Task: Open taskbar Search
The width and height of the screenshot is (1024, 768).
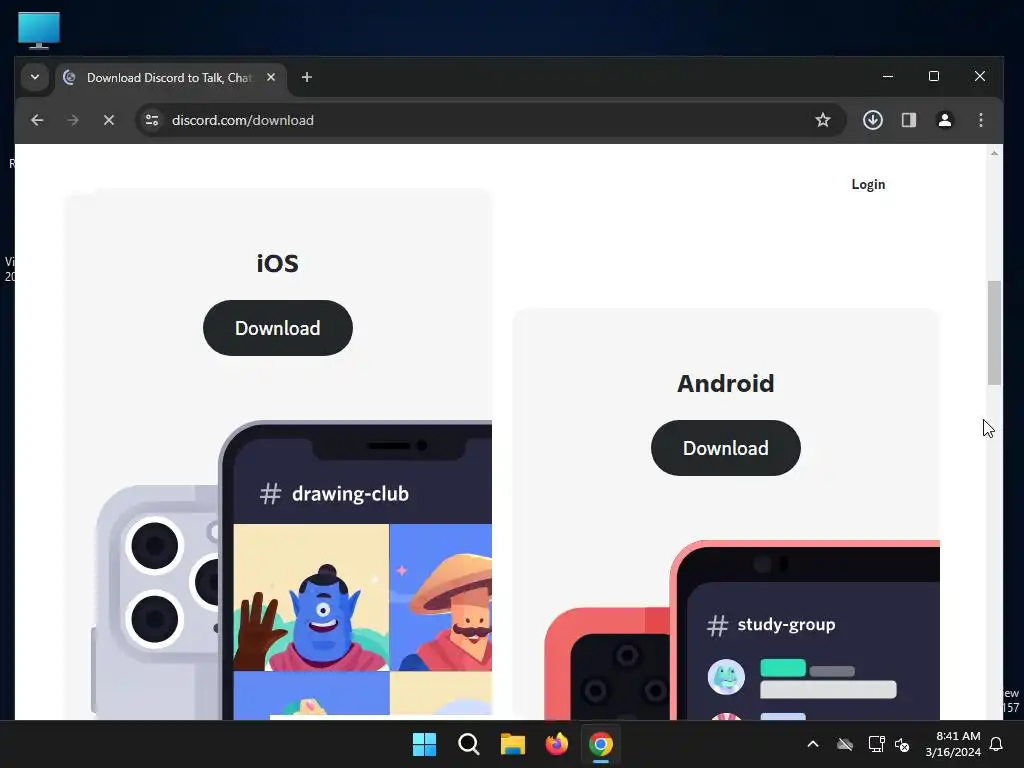Action: point(469,744)
